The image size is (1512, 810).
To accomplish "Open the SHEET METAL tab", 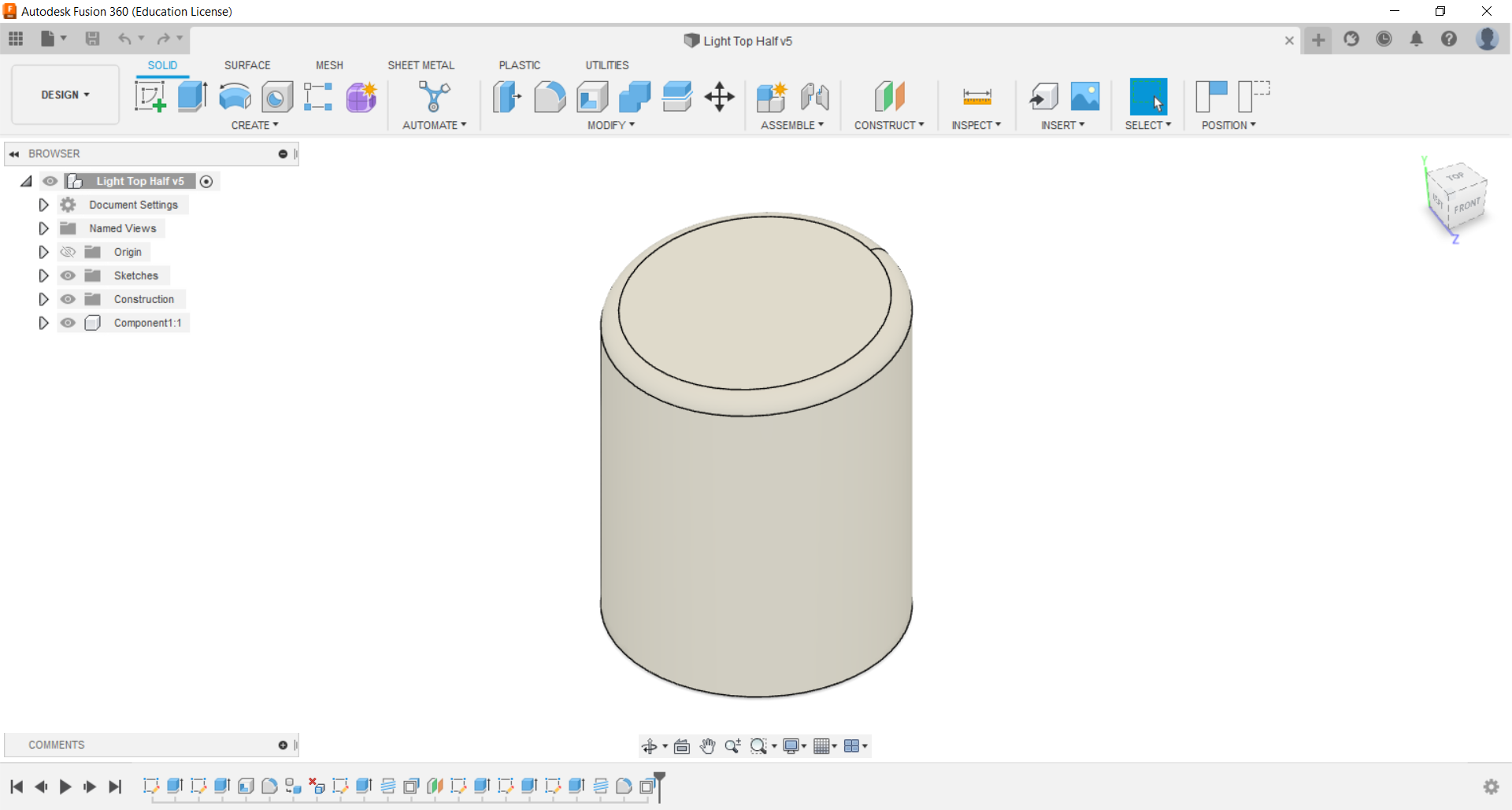I will tap(421, 65).
